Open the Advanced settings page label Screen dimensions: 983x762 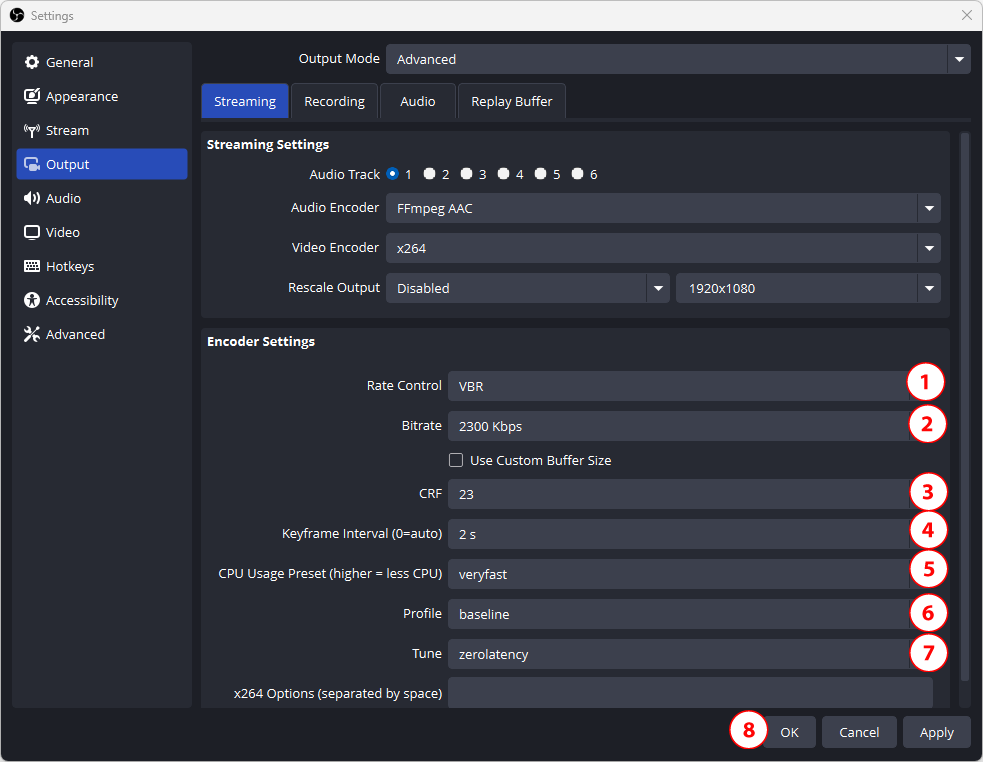[75, 334]
